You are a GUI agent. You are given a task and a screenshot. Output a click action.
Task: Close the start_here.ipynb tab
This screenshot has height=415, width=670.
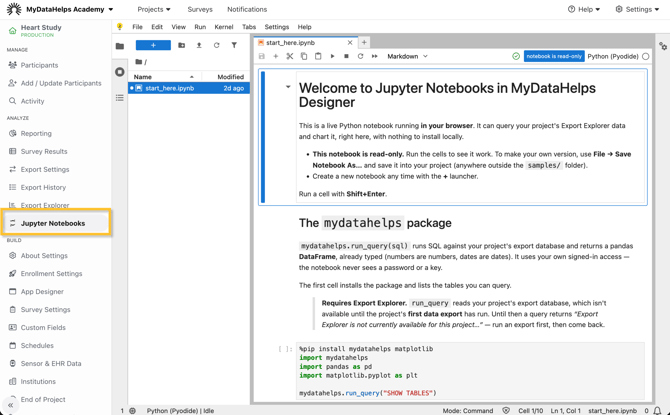tap(350, 43)
